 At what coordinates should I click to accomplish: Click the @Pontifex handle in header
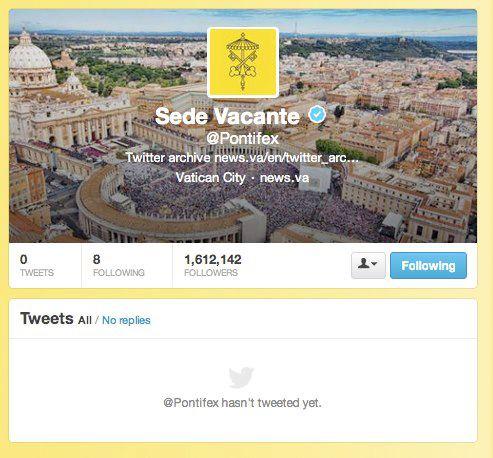click(242, 138)
